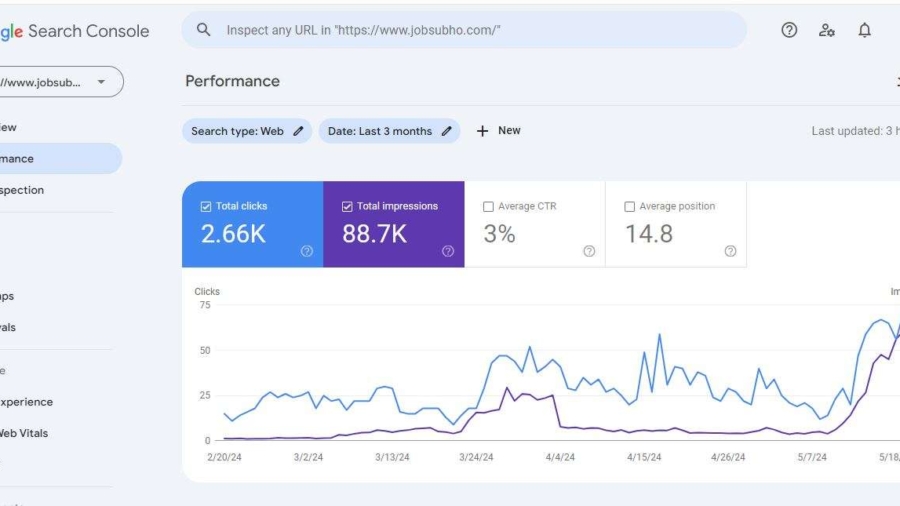Click the 4/15/24 date axis label
The width and height of the screenshot is (900, 506).
point(644,457)
